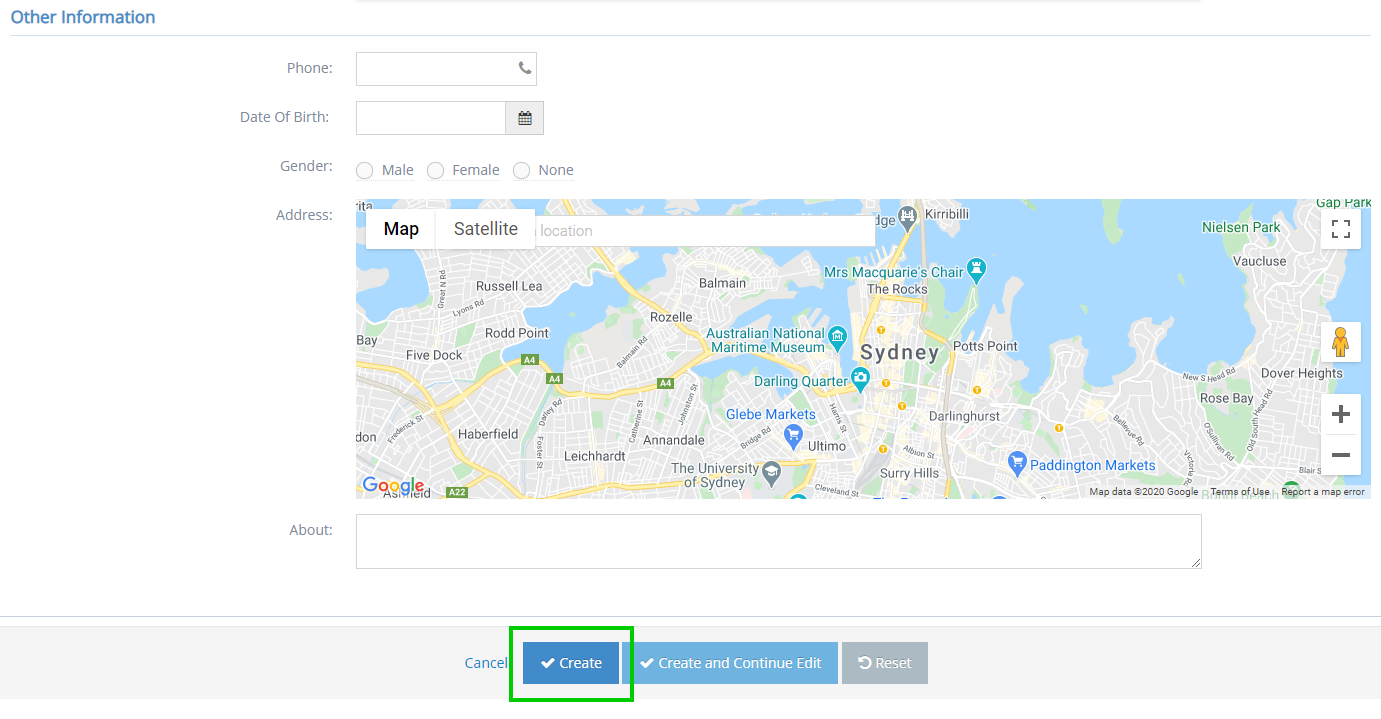Reset the form fields
The image size is (1381, 719).
pyautogui.click(x=884, y=663)
